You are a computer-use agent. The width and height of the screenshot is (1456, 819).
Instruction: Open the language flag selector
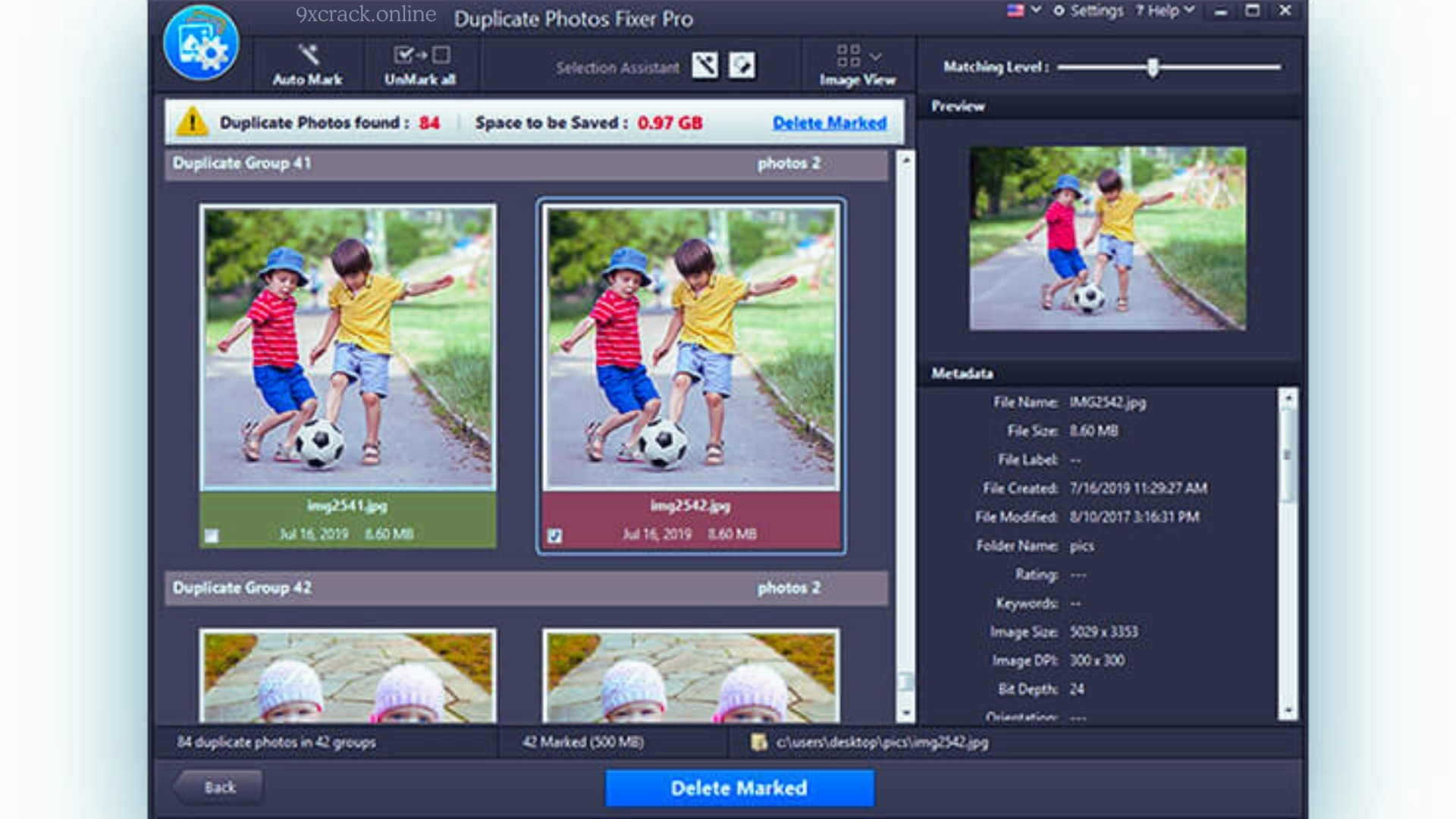1015,11
